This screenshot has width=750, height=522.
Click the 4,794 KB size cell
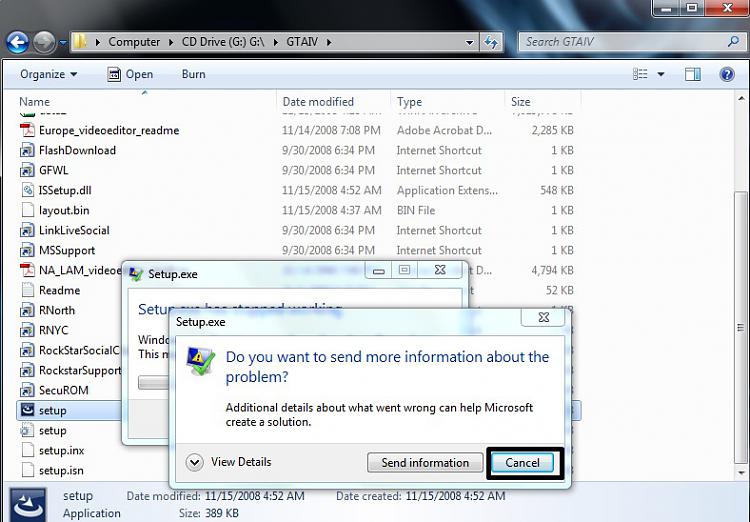point(552,270)
